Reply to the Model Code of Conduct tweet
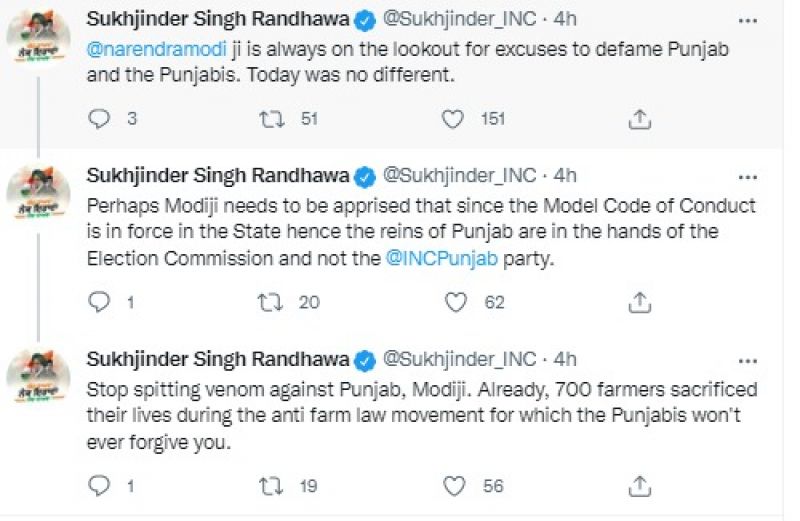800x521 pixels. (x=98, y=301)
